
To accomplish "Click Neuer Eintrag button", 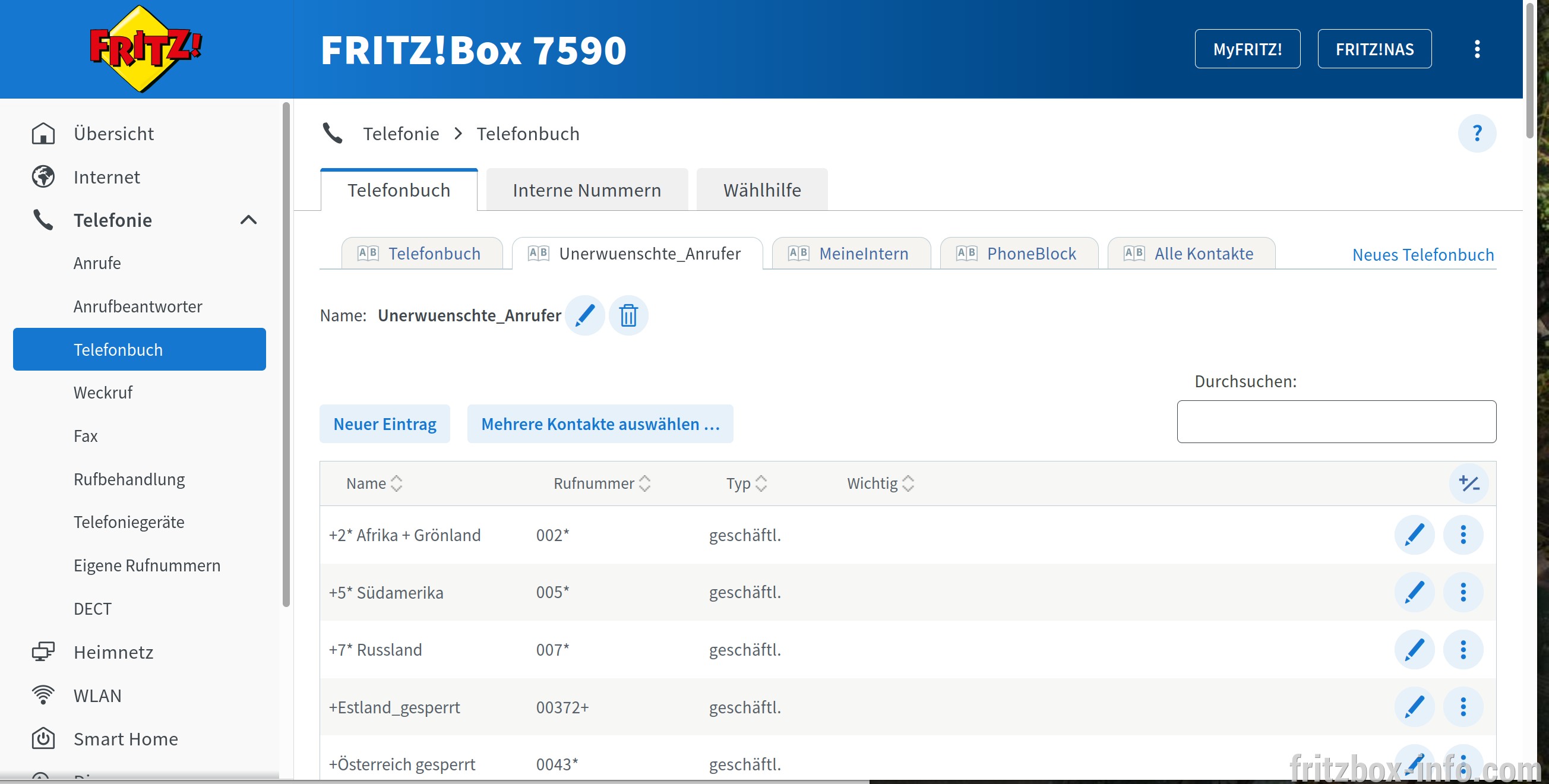I will (385, 424).
